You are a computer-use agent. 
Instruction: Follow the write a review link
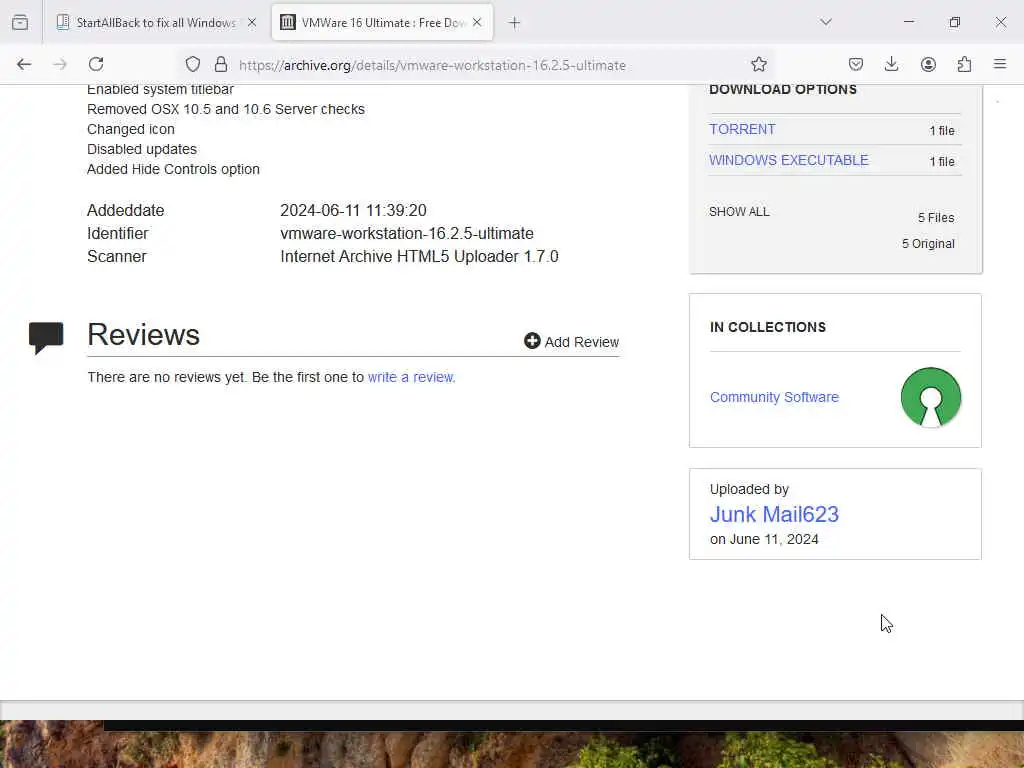click(x=411, y=377)
